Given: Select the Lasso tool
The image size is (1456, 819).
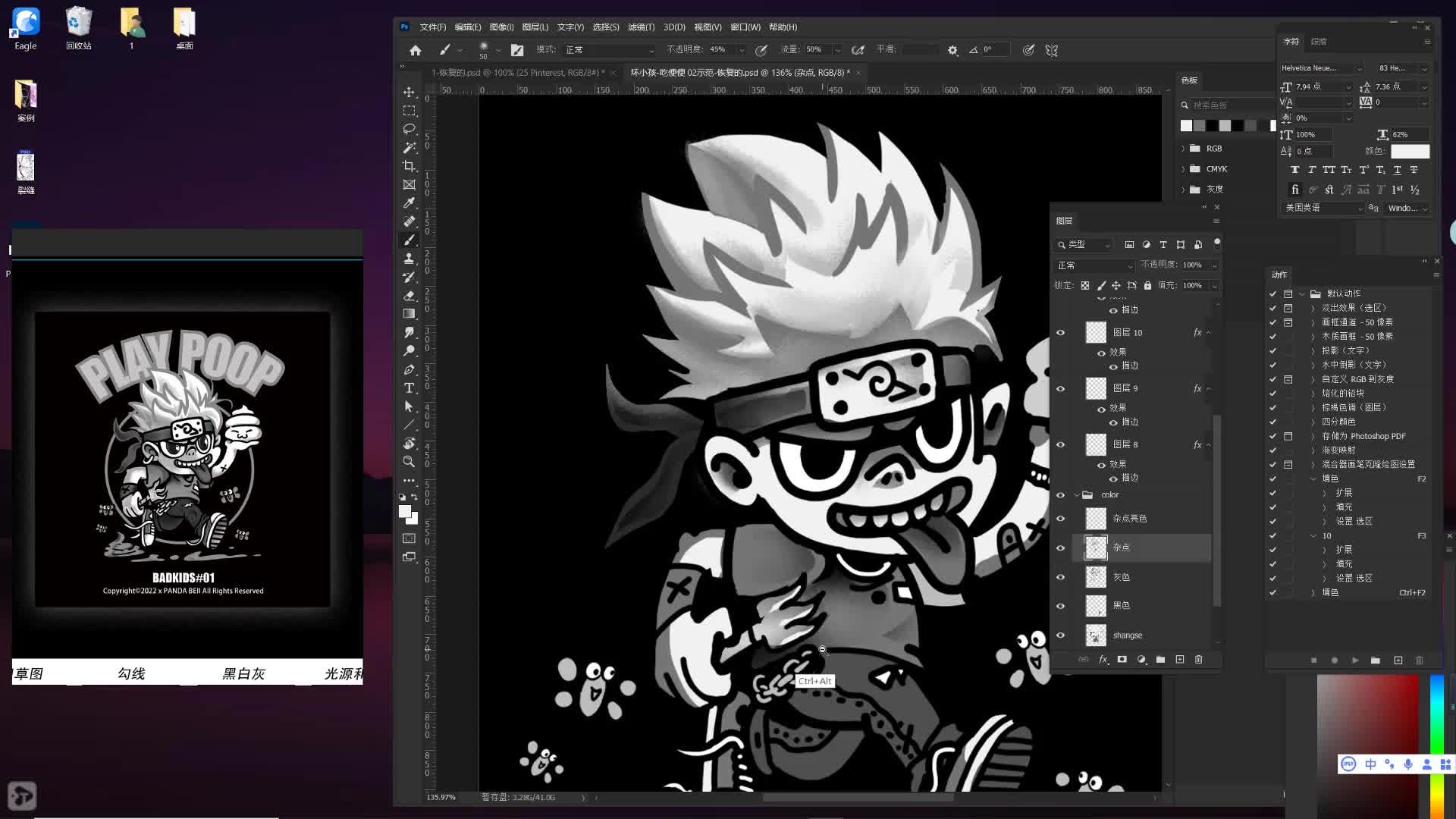Looking at the screenshot, I should pos(409,129).
